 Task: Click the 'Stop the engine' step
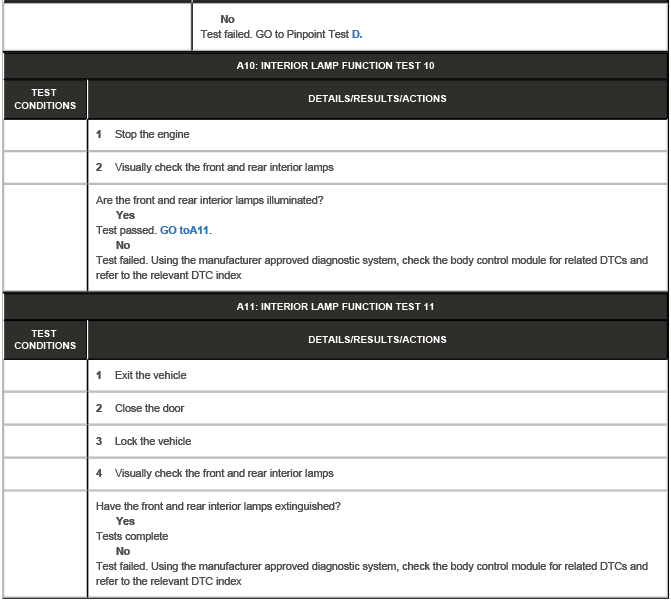click(x=152, y=135)
